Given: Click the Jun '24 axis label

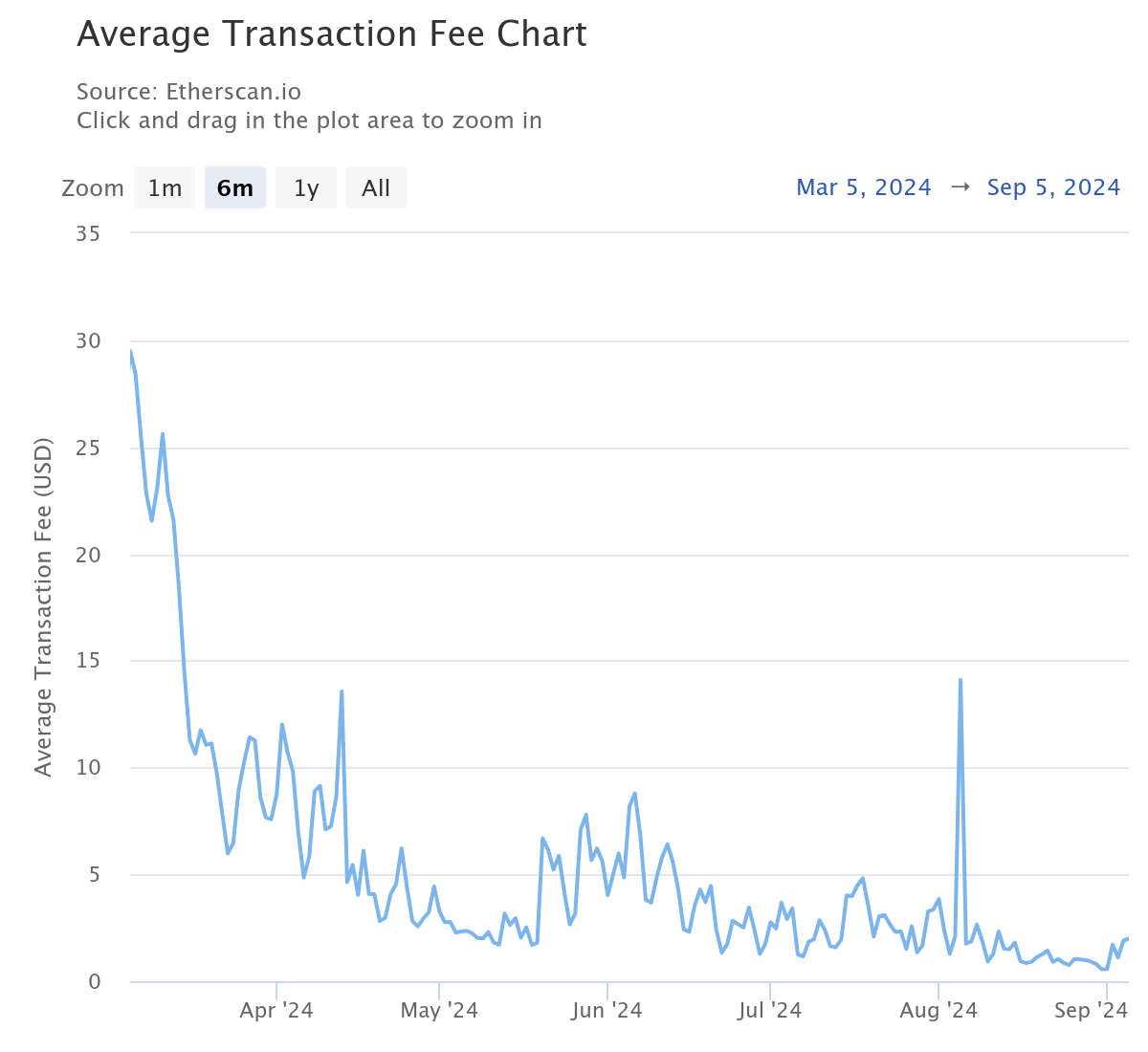Looking at the screenshot, I should point(607,1010).
